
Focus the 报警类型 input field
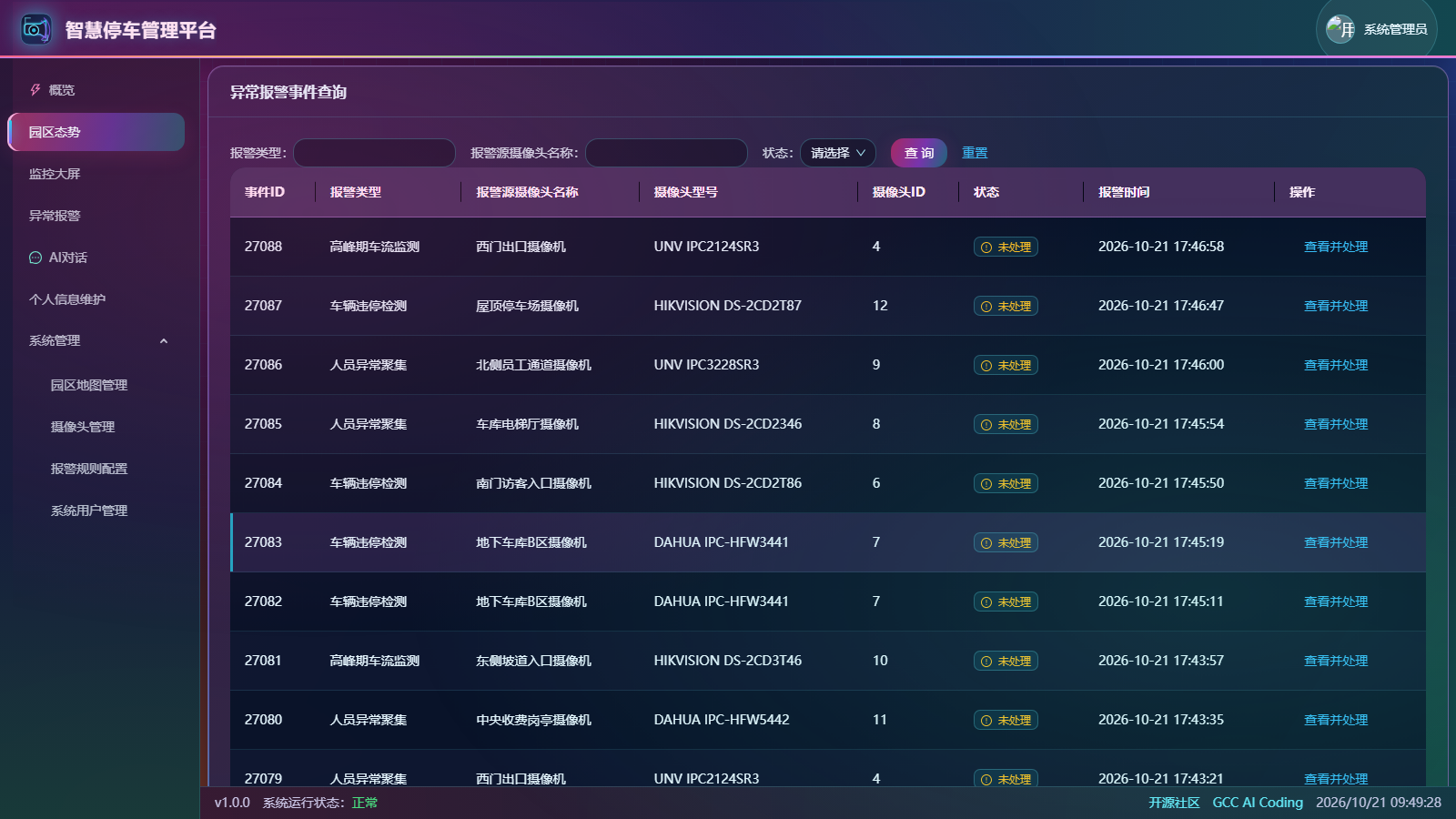(x=374, y=153)
